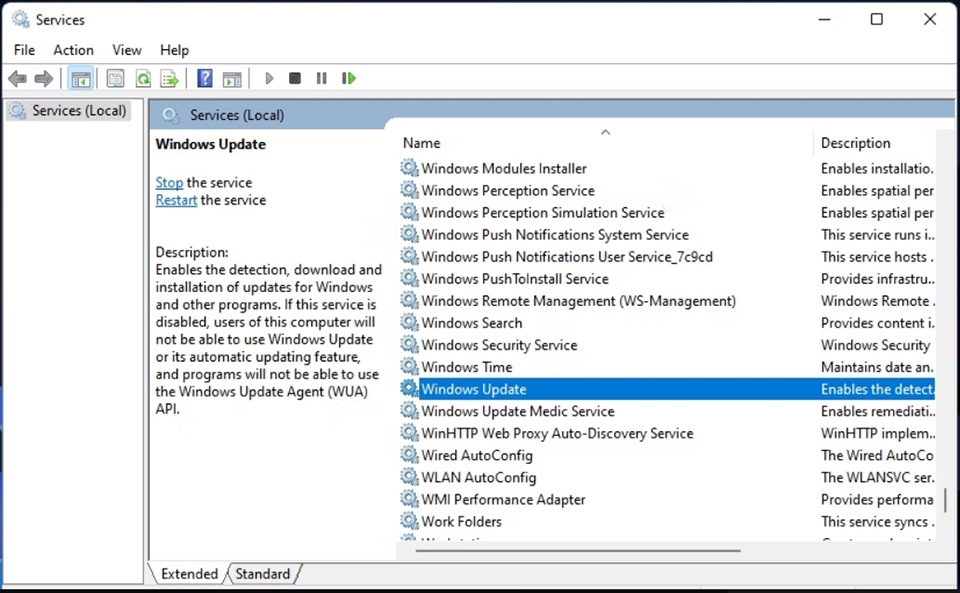Click the Start Service play icon

pyautogui.click(x=269, y=78)
